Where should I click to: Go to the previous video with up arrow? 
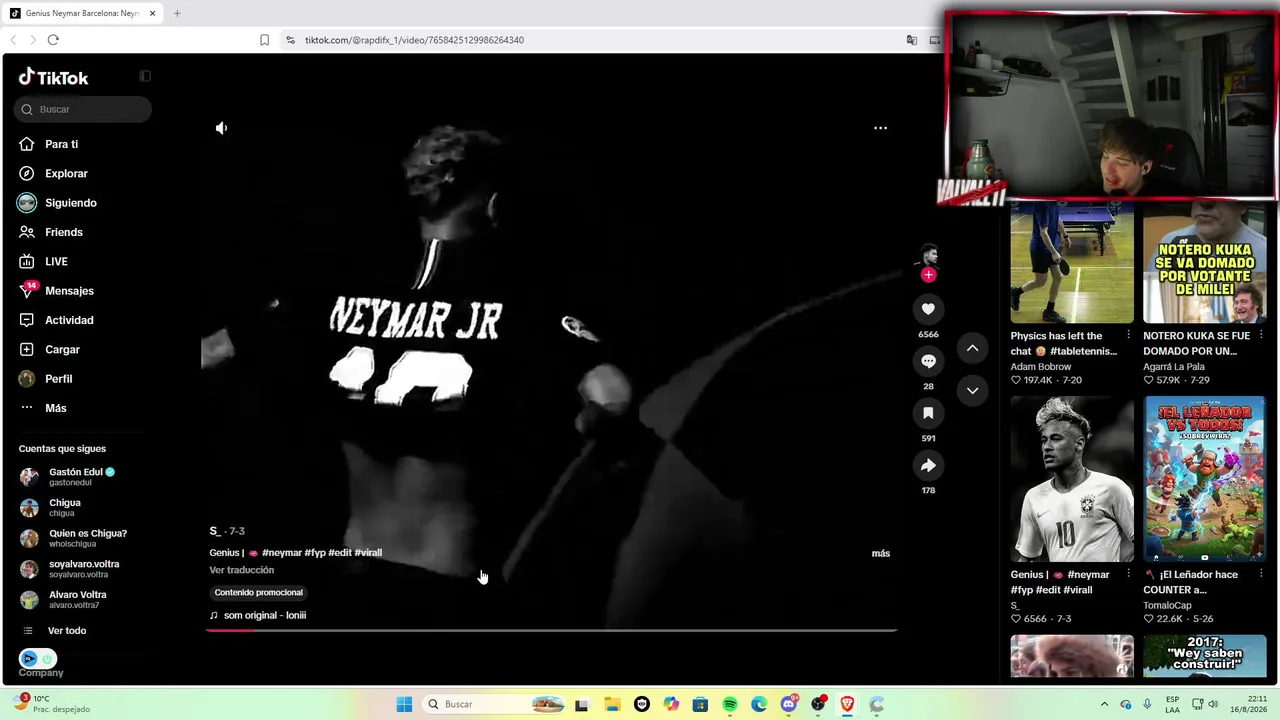[x=972, y=348]
